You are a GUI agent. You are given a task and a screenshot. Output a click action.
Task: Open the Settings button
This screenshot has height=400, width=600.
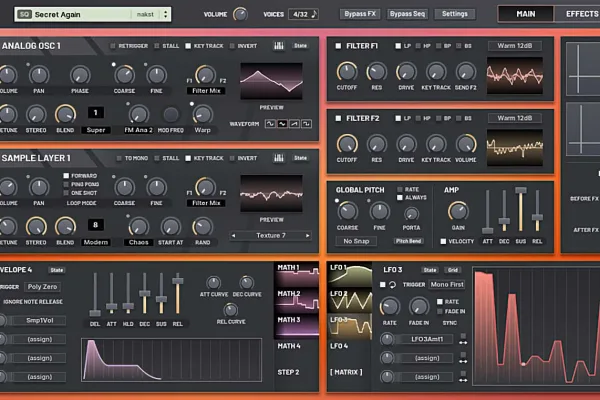click(x=455, y=14)
